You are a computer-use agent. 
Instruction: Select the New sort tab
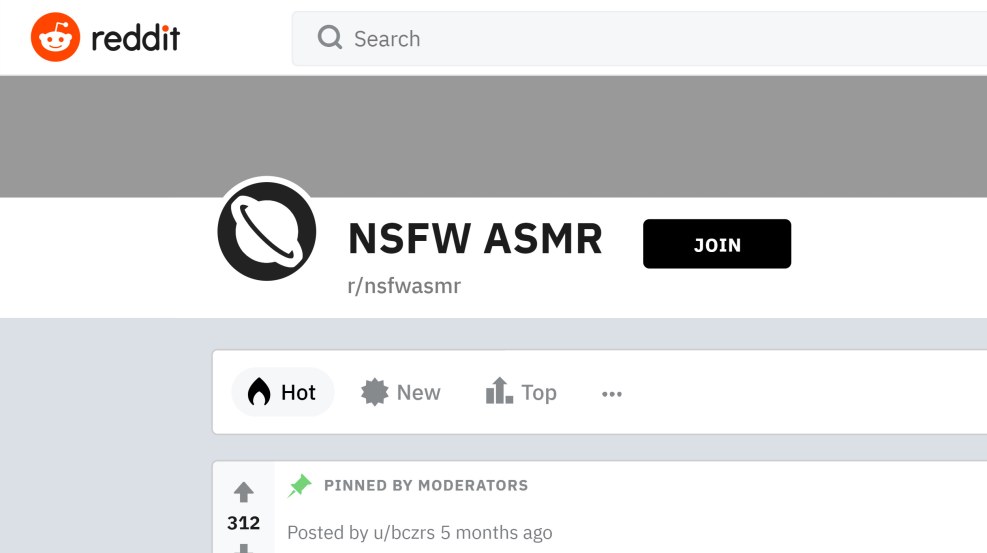401,393
